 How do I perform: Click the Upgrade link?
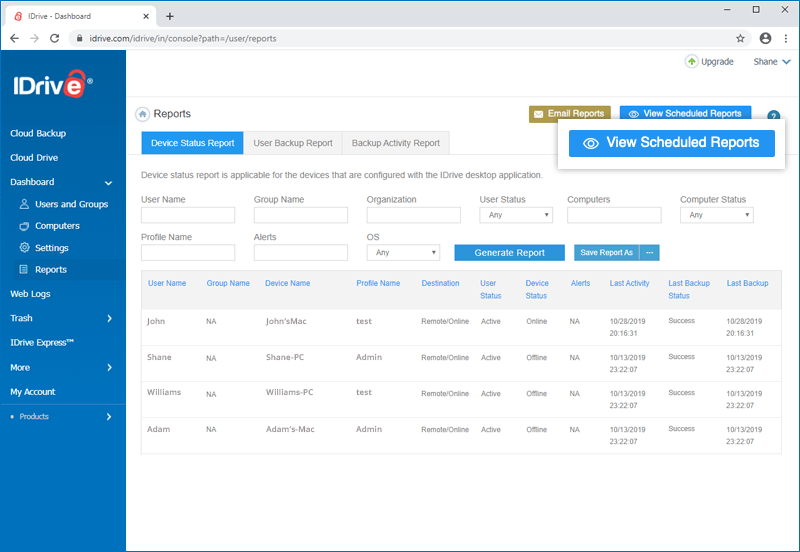pos(717,62)
